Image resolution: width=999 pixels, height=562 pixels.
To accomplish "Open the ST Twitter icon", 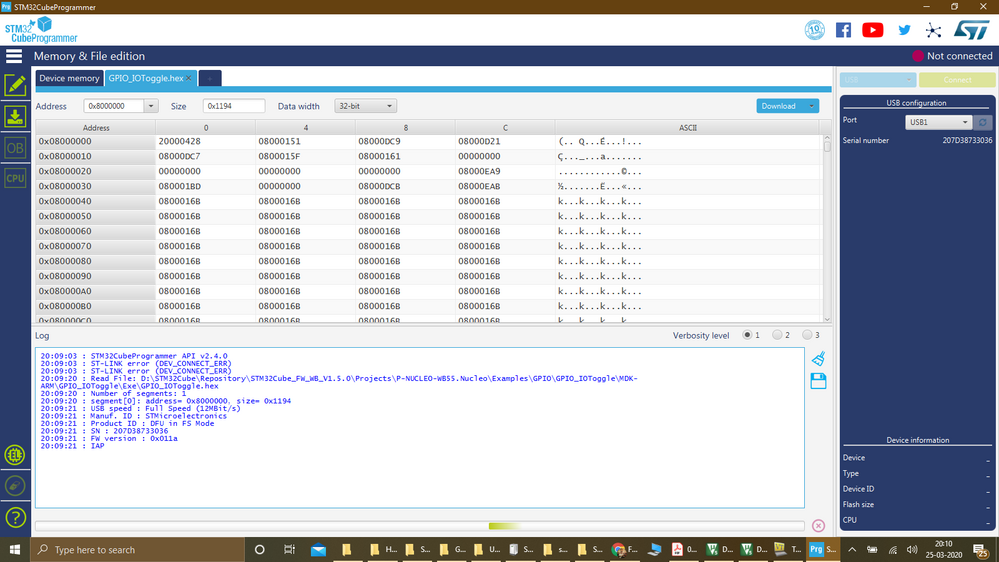I will [x=905, y=30].
